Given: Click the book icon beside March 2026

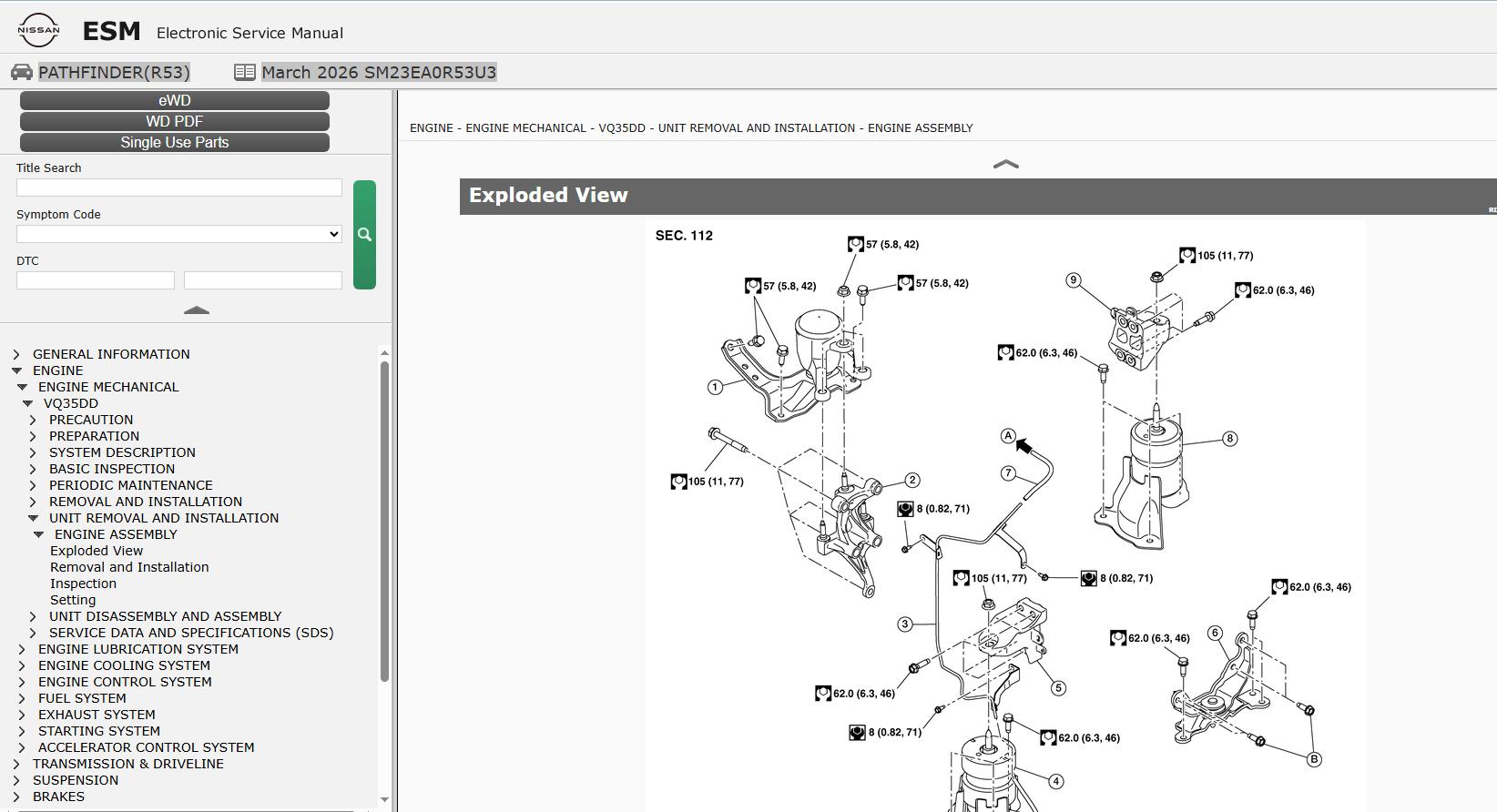Looking at the screenshot, I should point(244,72).
